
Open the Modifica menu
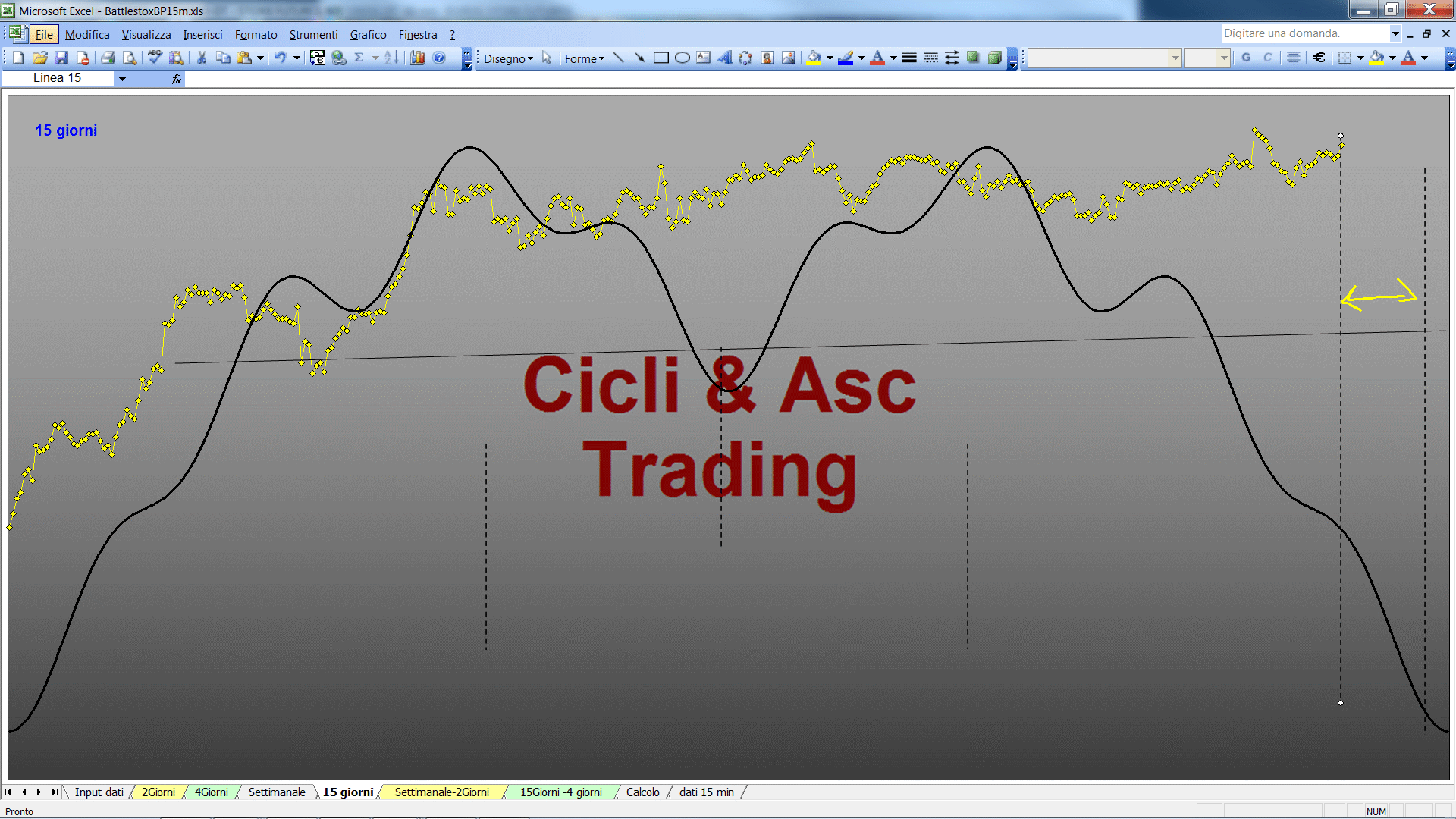point(87,35)
